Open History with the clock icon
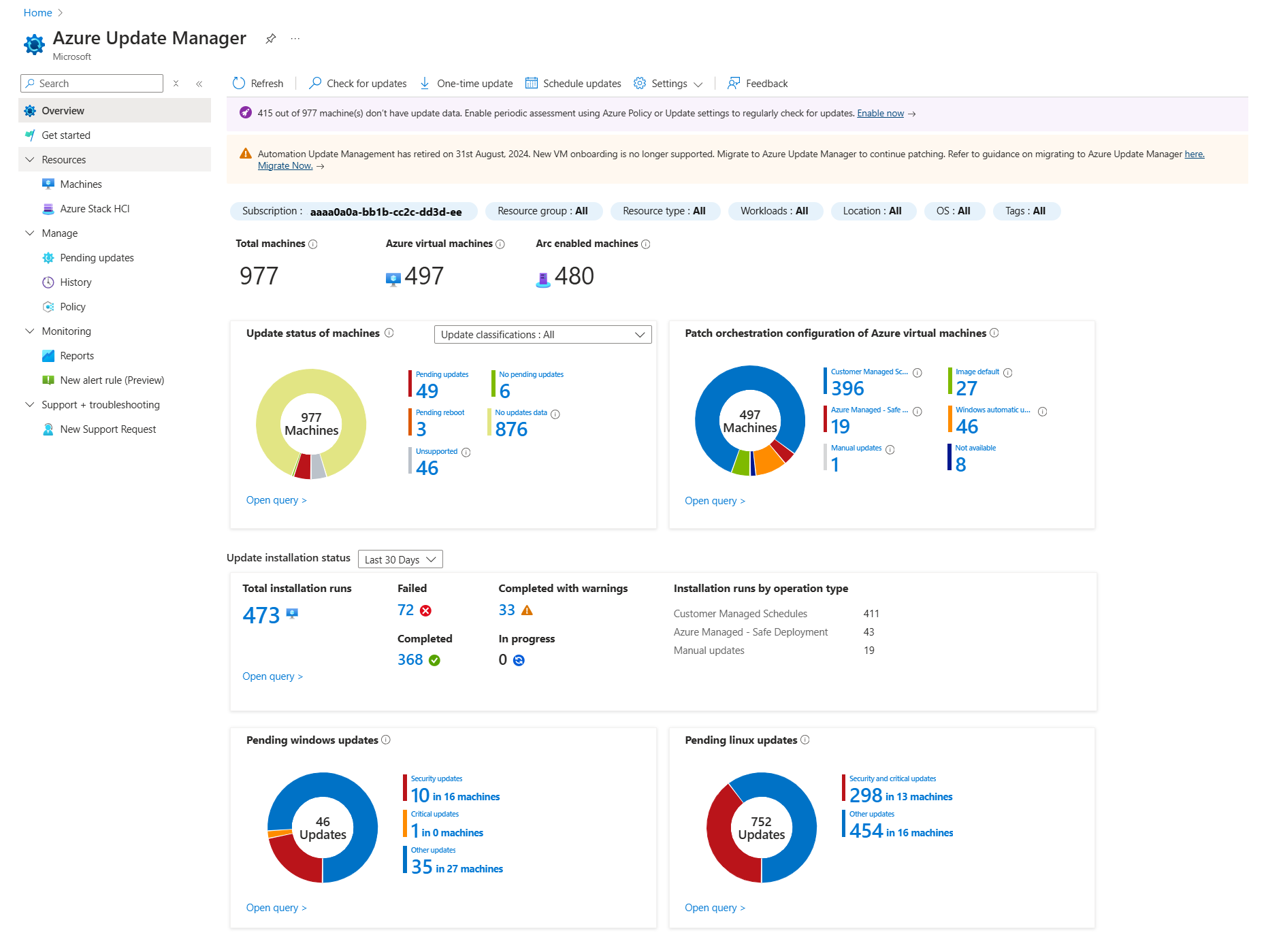This screenshot has width=1266, height=952. [x=76, y=282]
